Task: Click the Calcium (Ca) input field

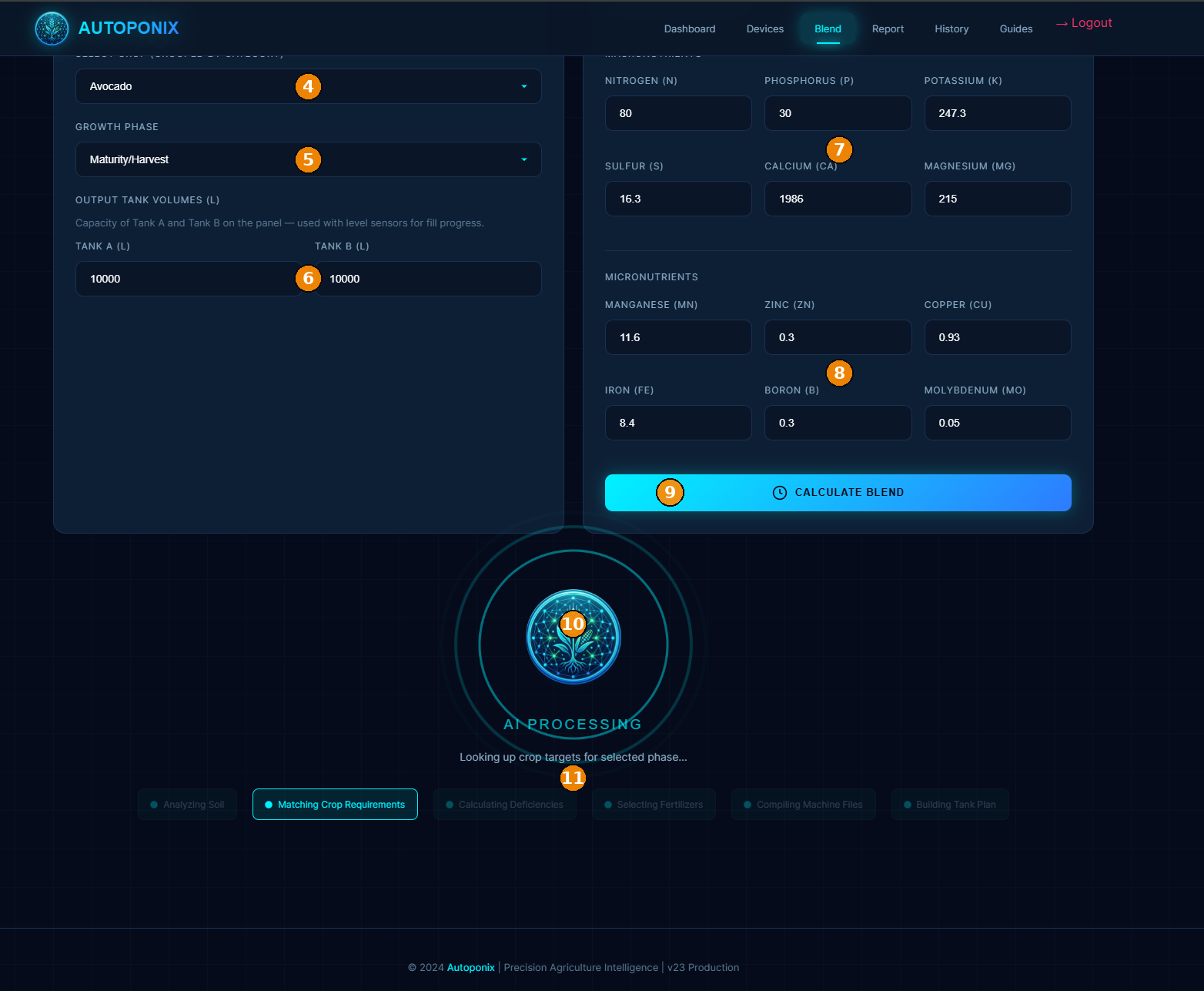Action: (x=838, y=199)
